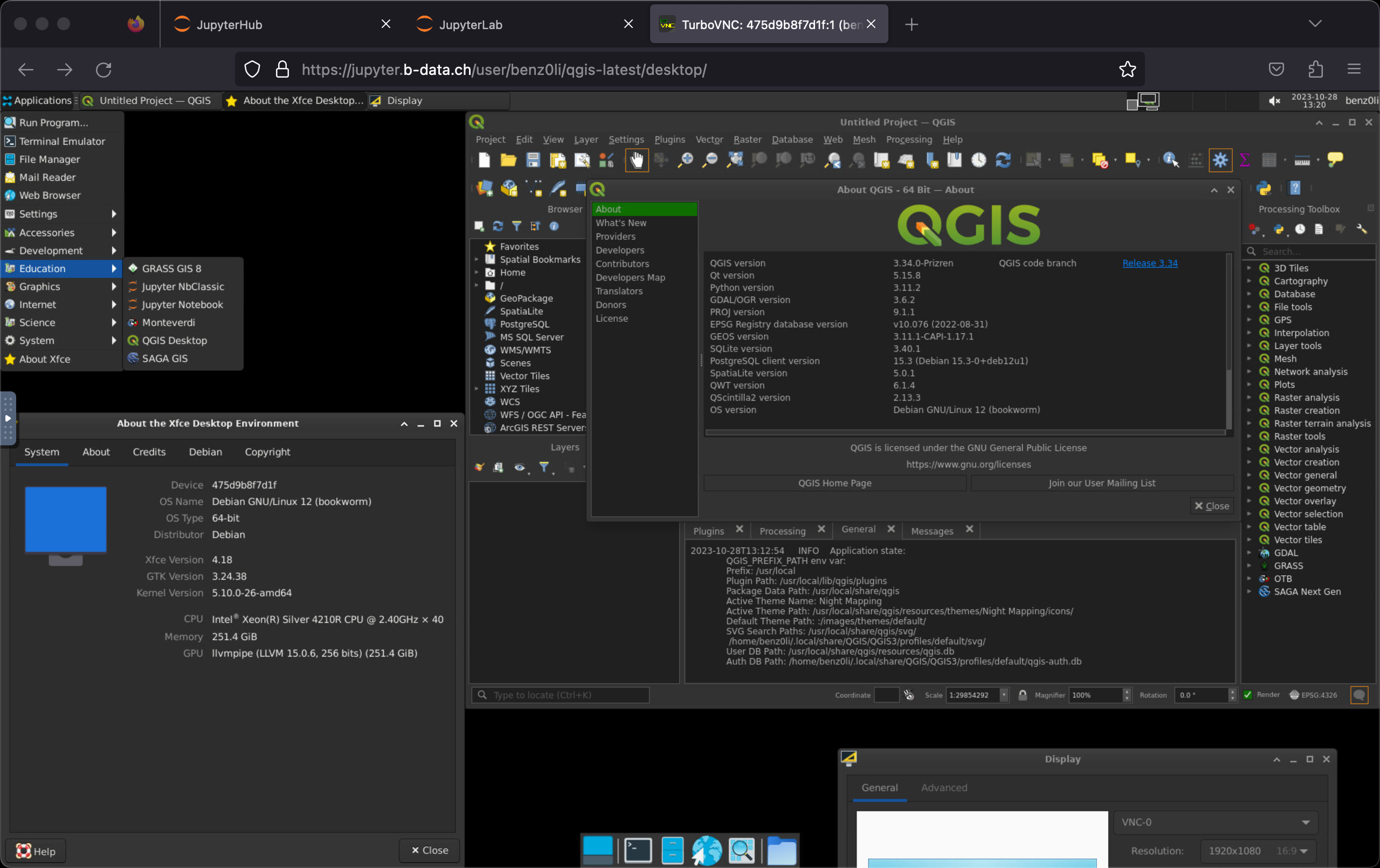
Task: Open the Identify Features tool
Action: point(1170,160)
